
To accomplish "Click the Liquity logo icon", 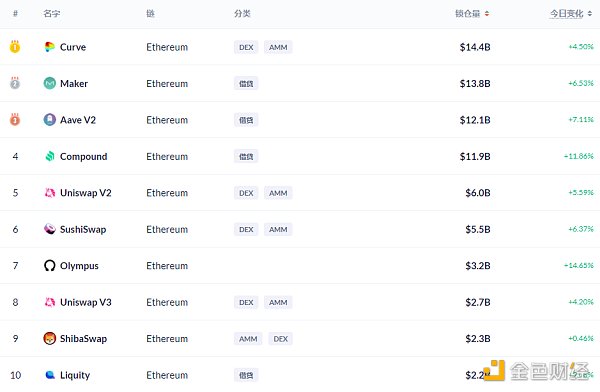I will [x=50, y=375].
